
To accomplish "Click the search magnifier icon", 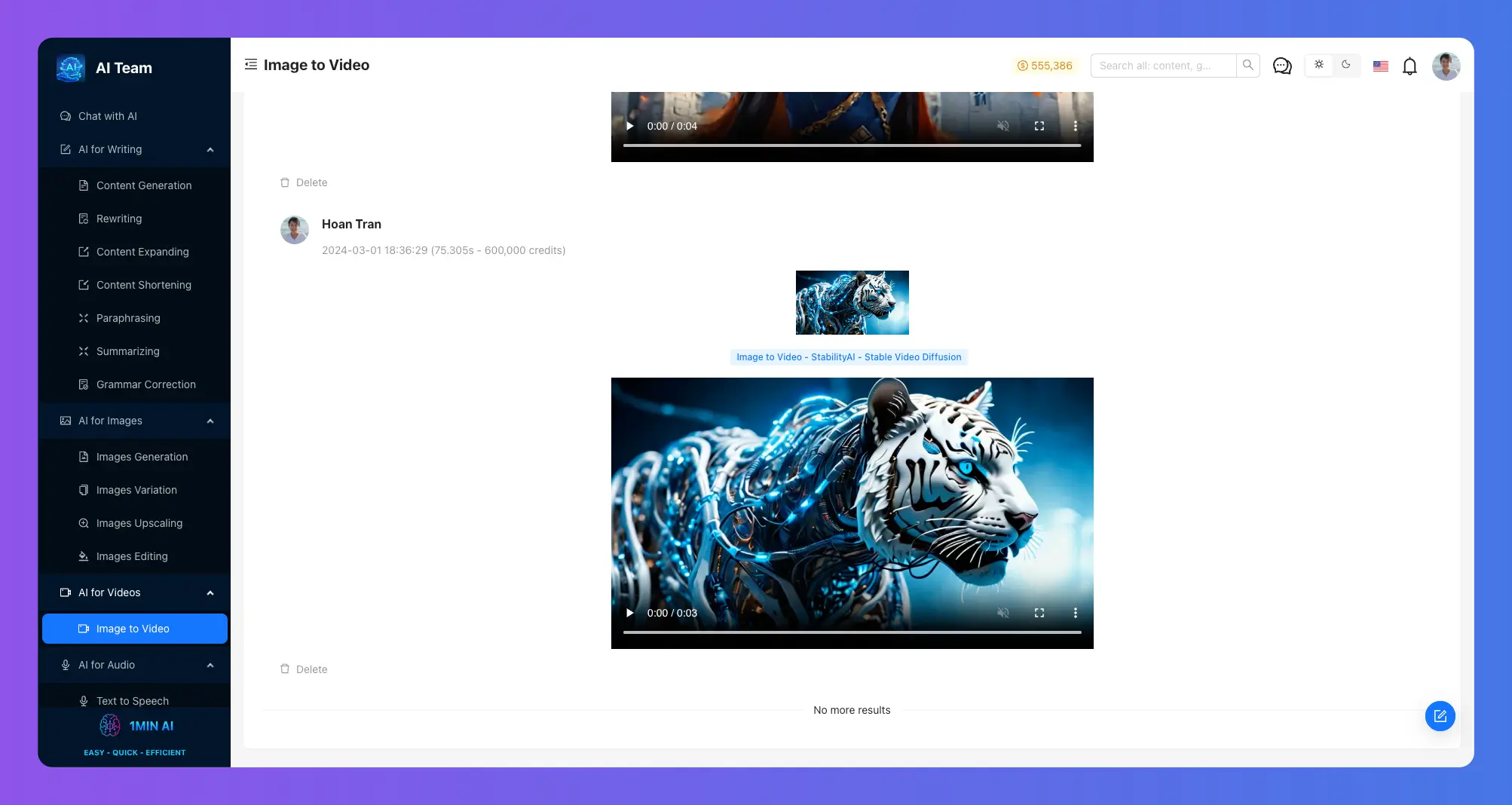I will point(1248,66).
